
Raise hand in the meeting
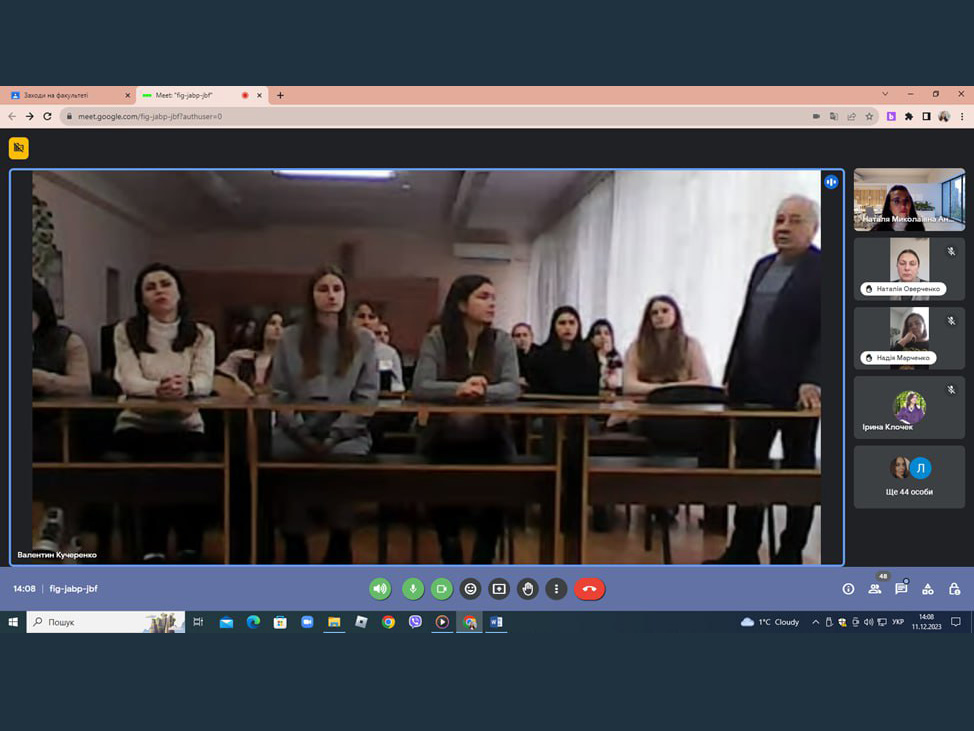click(528, 589)
